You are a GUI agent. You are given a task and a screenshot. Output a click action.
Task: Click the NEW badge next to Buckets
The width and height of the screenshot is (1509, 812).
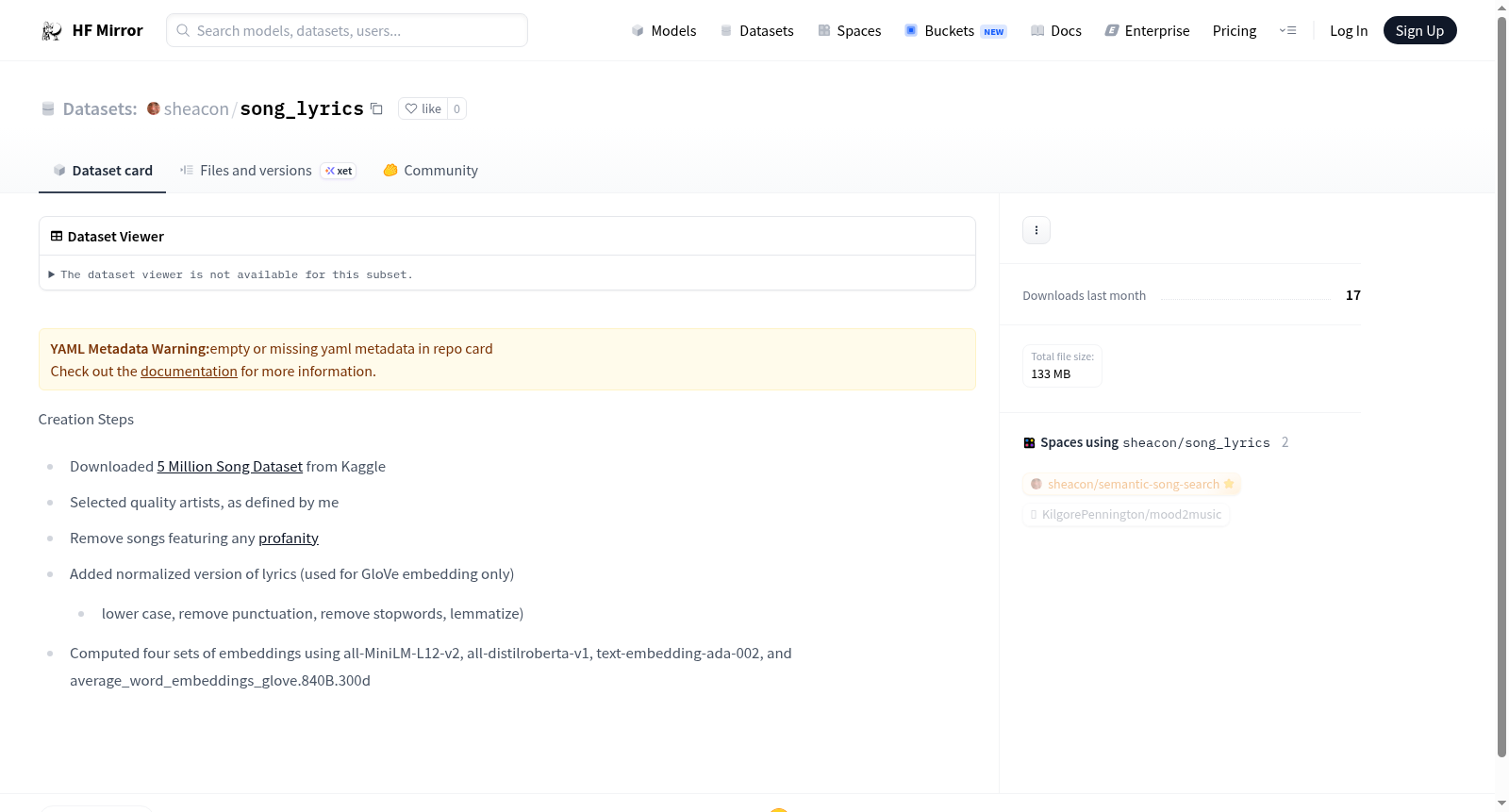(x=994, y=32)
